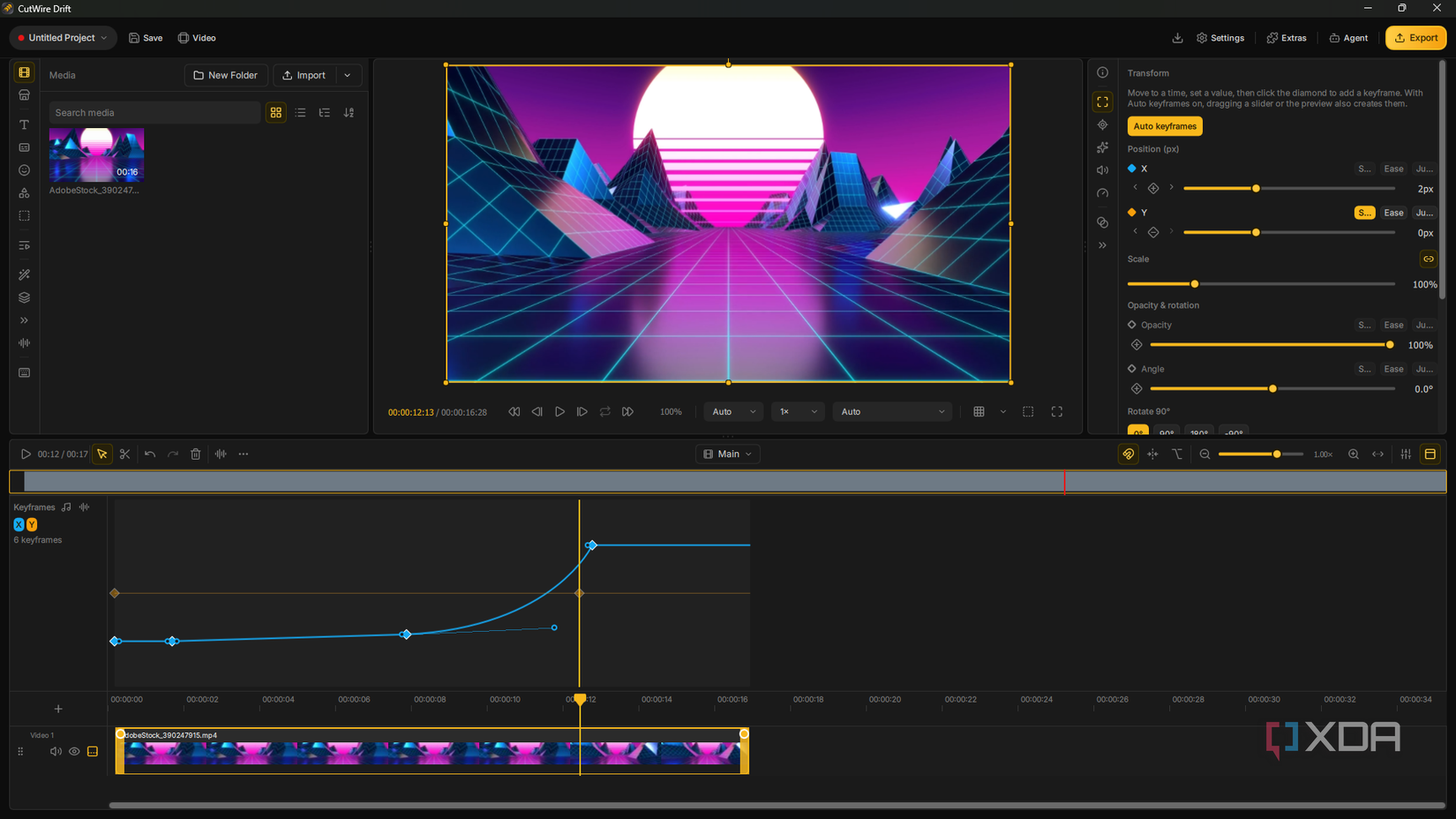1456x819 pixels.
Task: Zoom out the timeline
Action: [x=1205, y=454]
